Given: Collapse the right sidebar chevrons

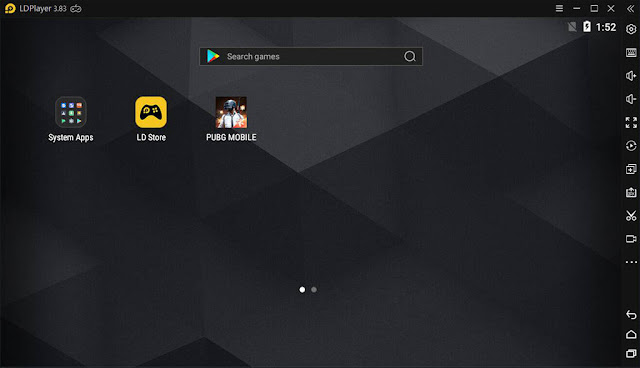Looking at the screenshot, I should [x=630, y=8].
